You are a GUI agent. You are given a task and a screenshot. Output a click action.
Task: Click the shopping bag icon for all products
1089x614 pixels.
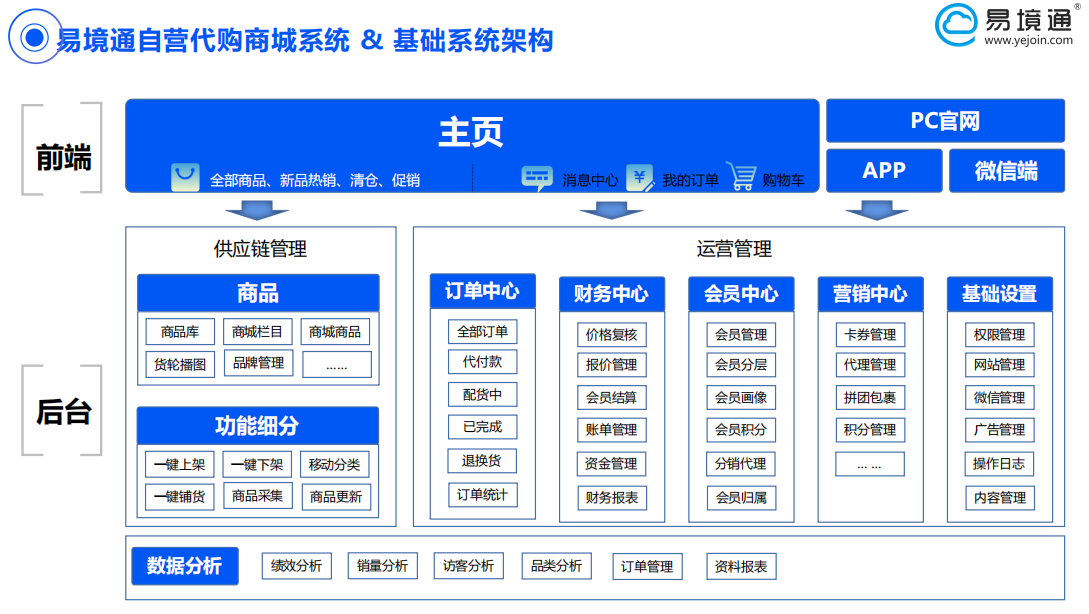pos(185,177)
